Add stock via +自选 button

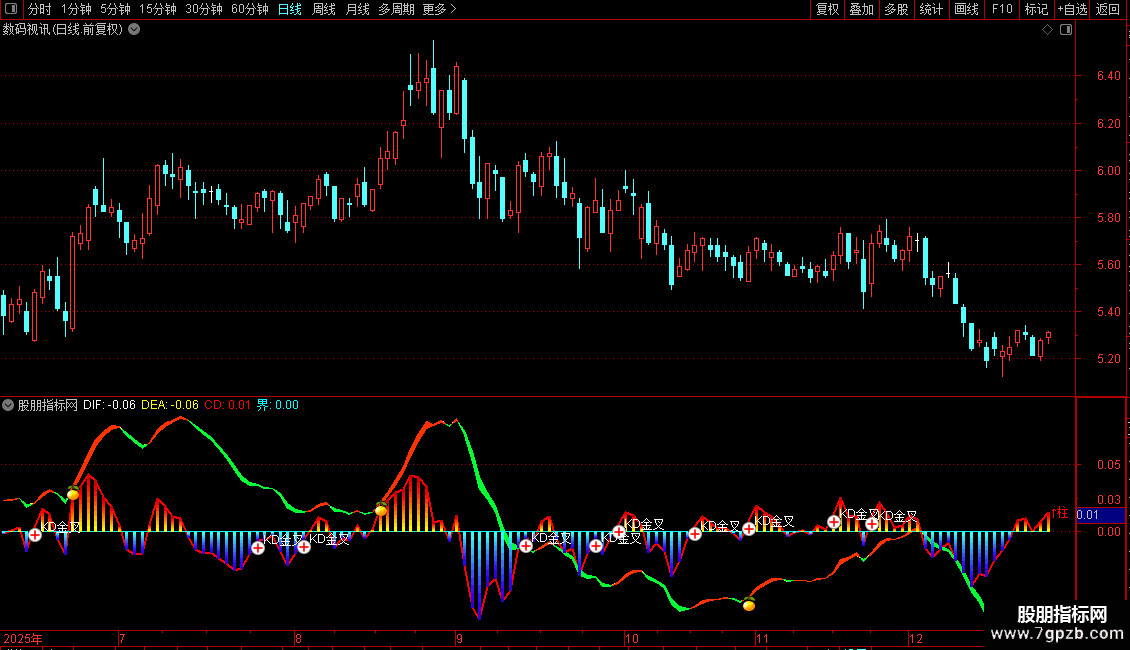[1069, 9]
